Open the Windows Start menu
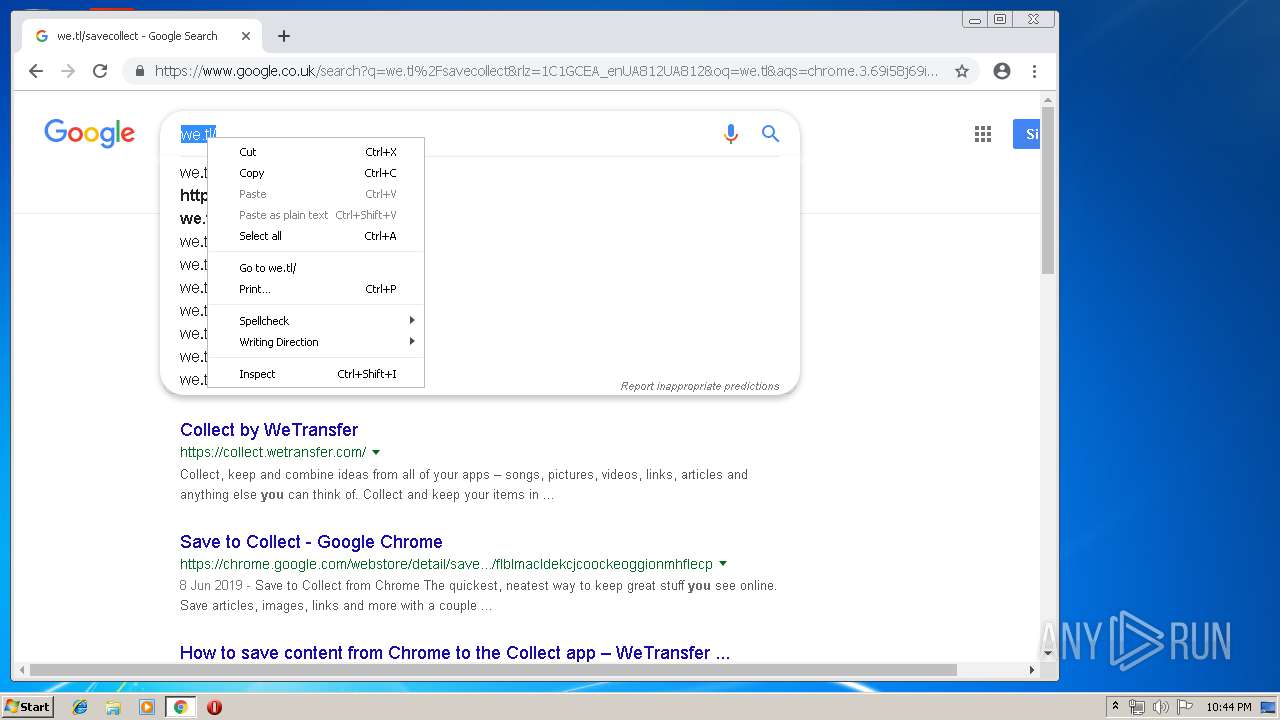1280x720 pixels. click(x=28, y=707)
